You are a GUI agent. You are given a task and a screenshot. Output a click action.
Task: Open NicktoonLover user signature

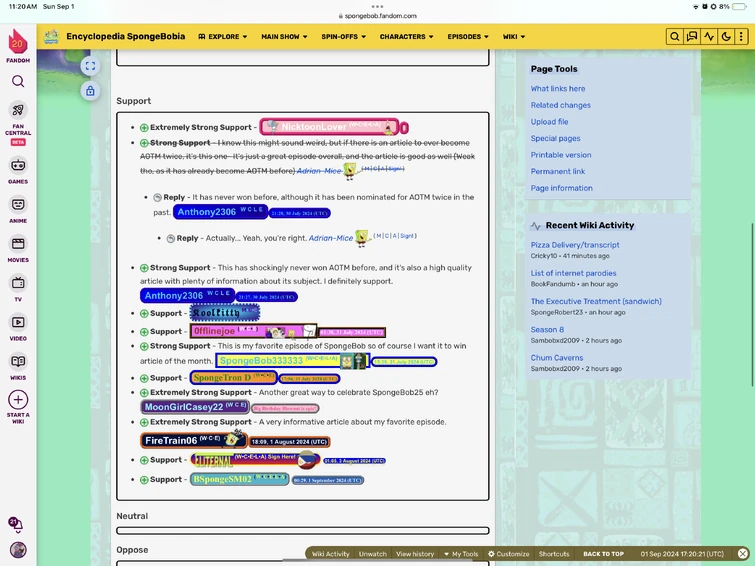tap(330, 127)
